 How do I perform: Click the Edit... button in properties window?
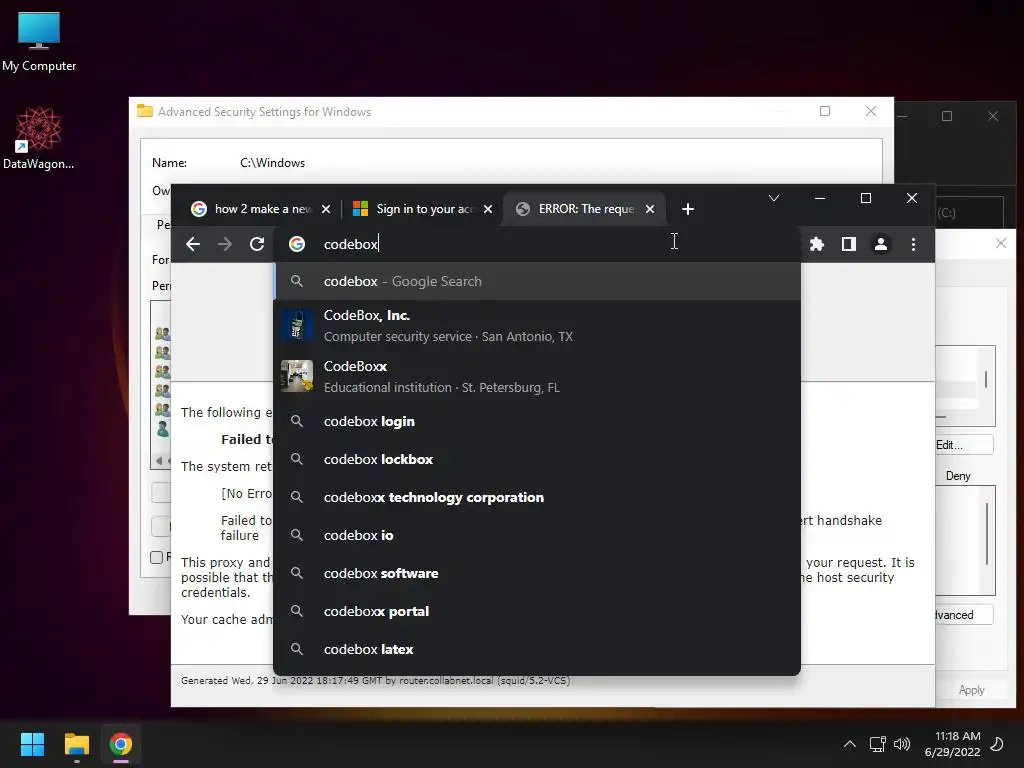tap(964, 445)
